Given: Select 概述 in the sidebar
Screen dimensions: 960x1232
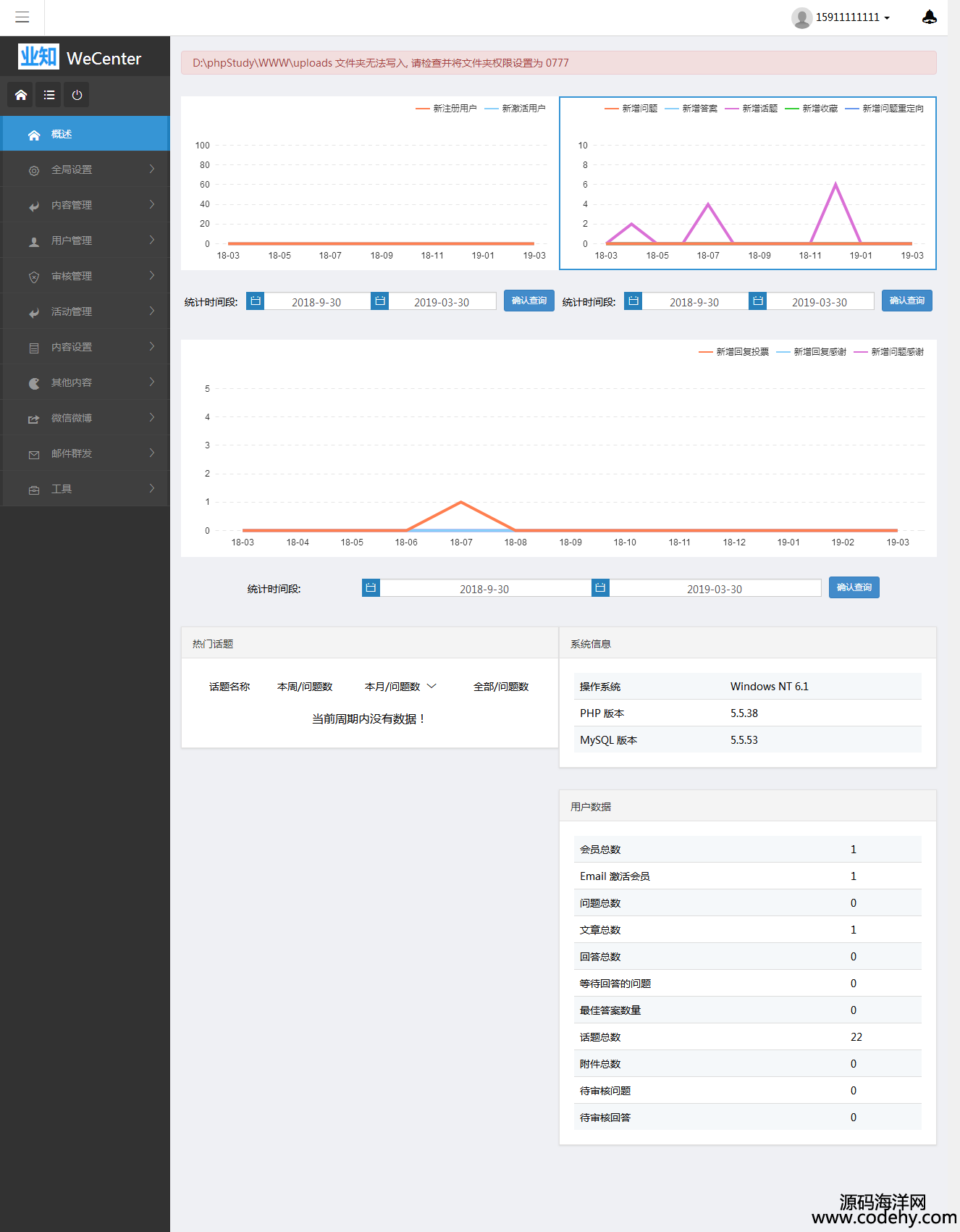Looking at the screenshot, I should [85, 134].
